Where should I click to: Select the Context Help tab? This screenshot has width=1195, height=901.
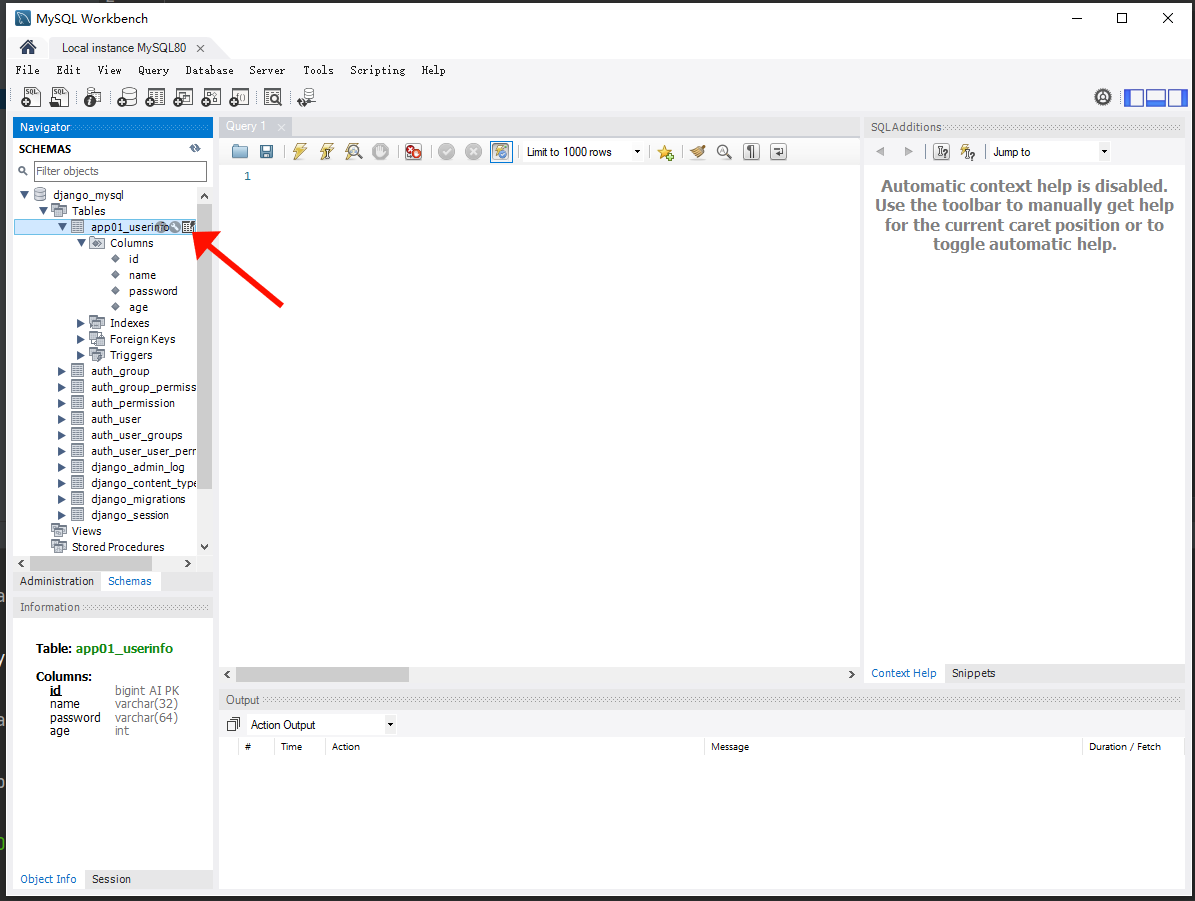pos(903,673)
